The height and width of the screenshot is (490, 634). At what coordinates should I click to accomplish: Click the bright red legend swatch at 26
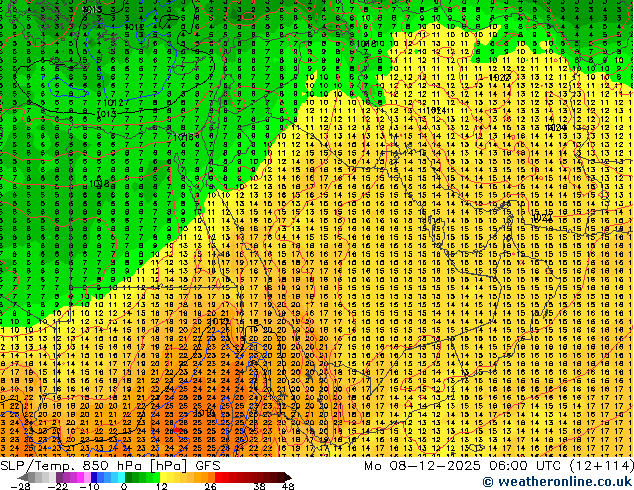pyautogui.click(x=218, y=477)
